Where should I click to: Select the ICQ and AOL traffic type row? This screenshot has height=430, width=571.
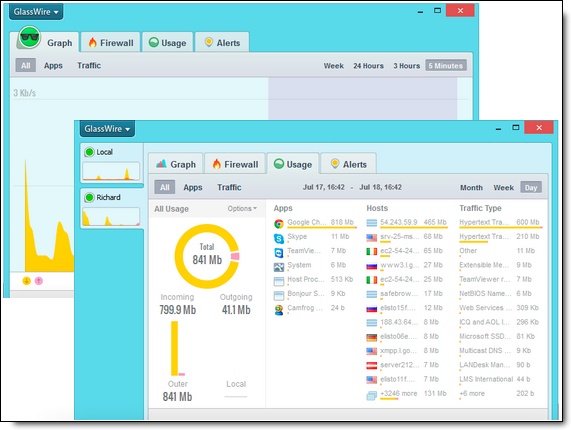500,323
